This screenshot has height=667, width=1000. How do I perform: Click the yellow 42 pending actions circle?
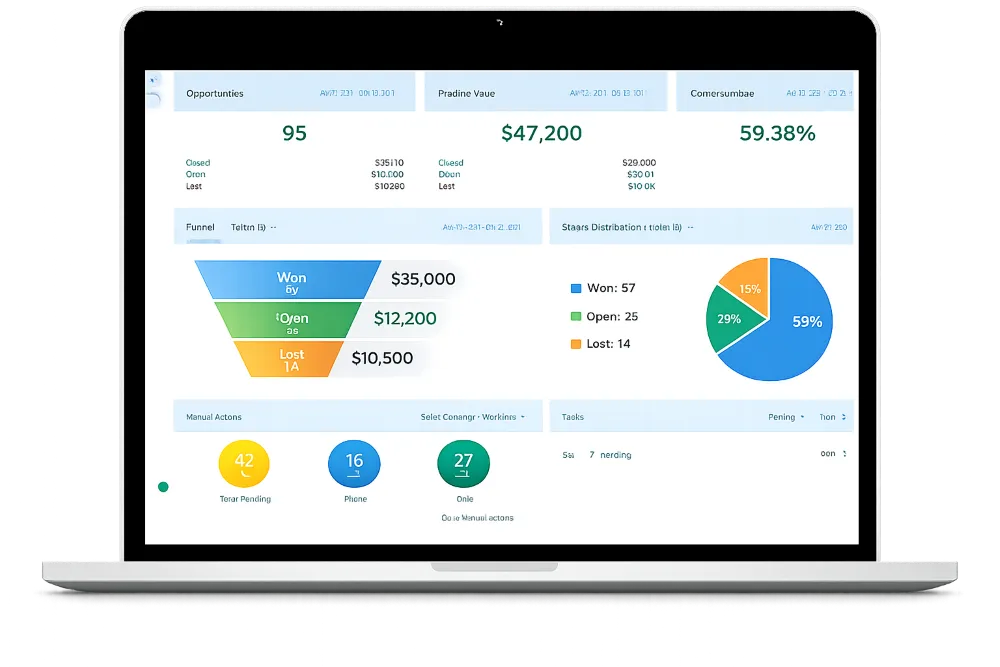pyautogui.click(x=244, y=464)
